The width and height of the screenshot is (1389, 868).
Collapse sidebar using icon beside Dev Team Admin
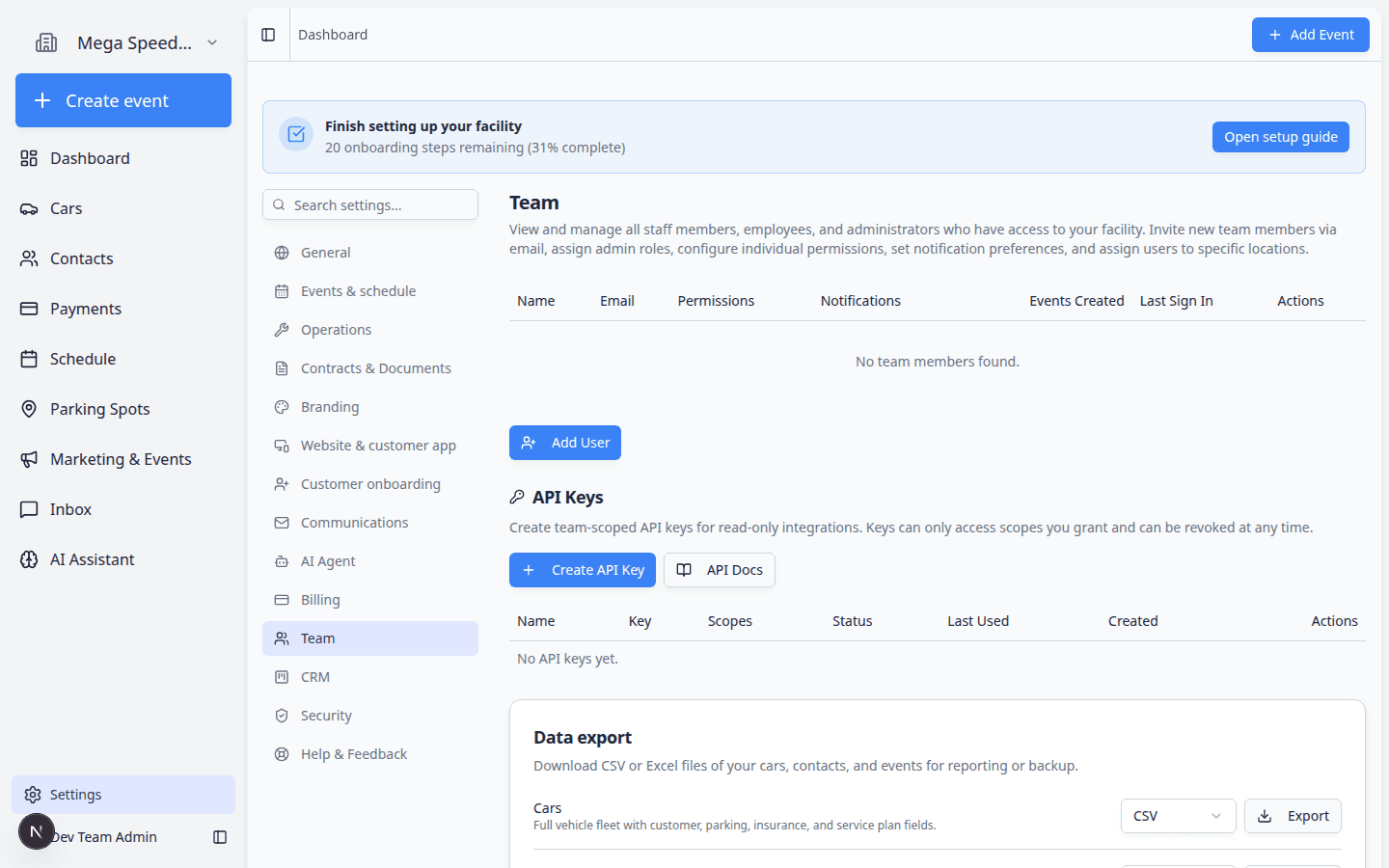click(220, 837)
